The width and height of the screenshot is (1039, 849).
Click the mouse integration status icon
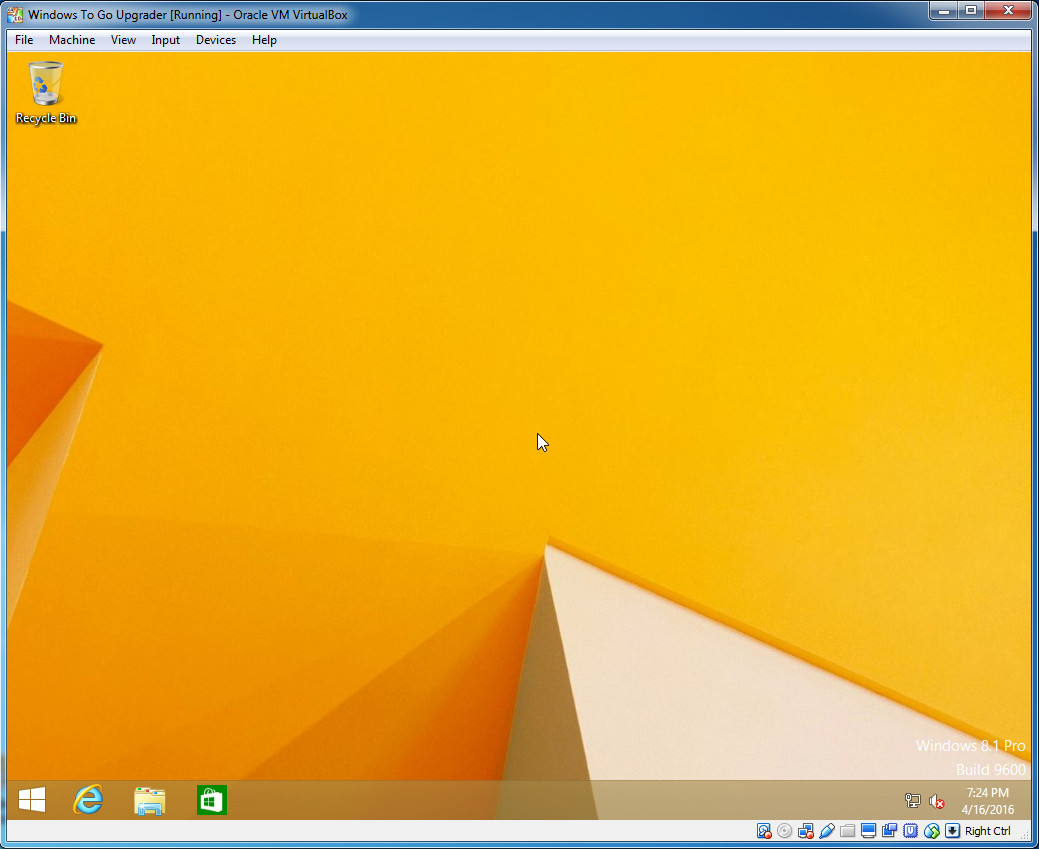932,831
